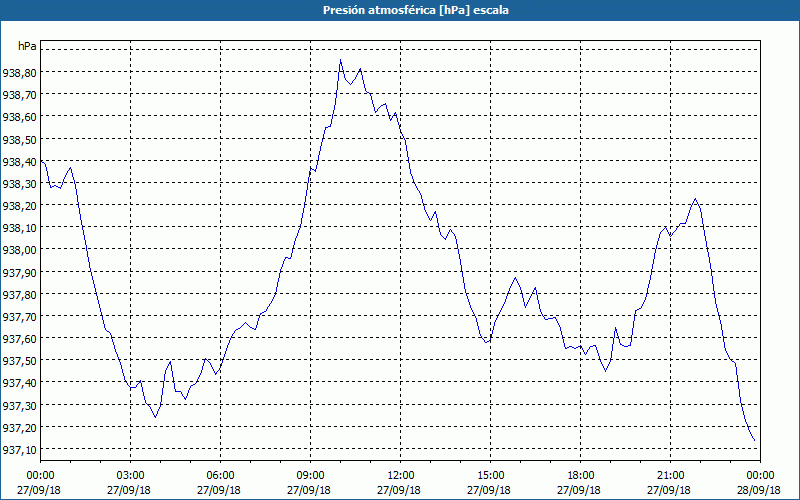Click the chart title 'Presión atmosférica [hPa] escala'
The width and height of the screenshot is (800, 500).
coord(400,10)
